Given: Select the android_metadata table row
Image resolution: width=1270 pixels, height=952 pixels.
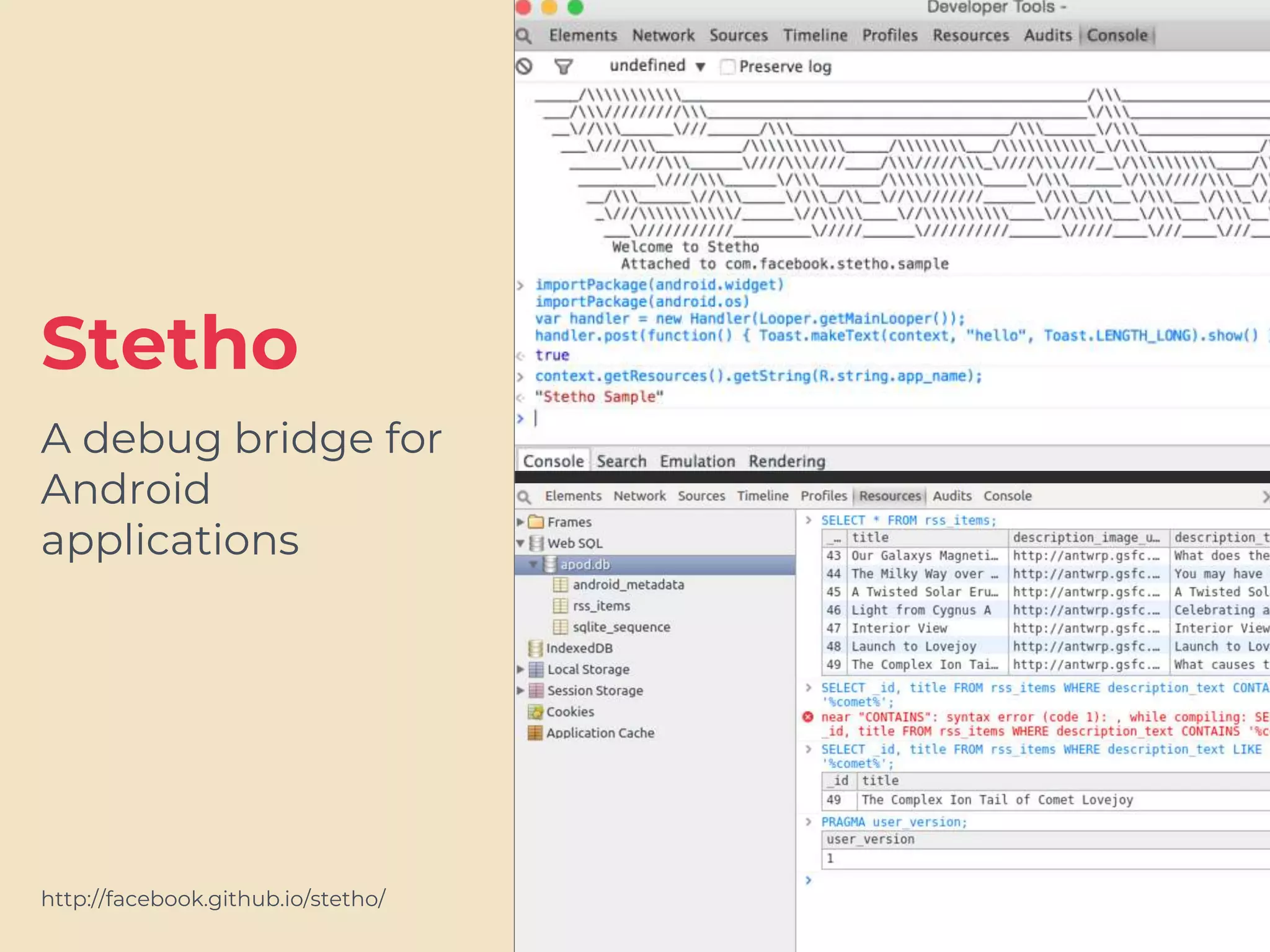Looking at the screenshot, I should [655, 585].
